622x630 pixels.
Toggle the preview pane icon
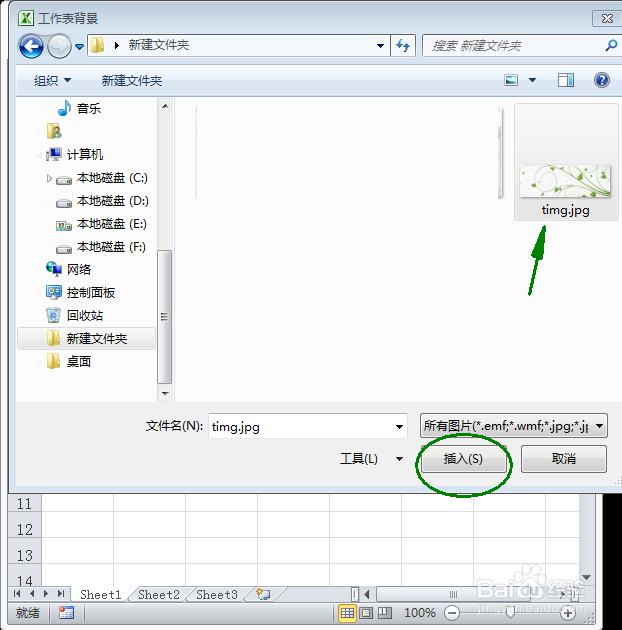[566, 80]
